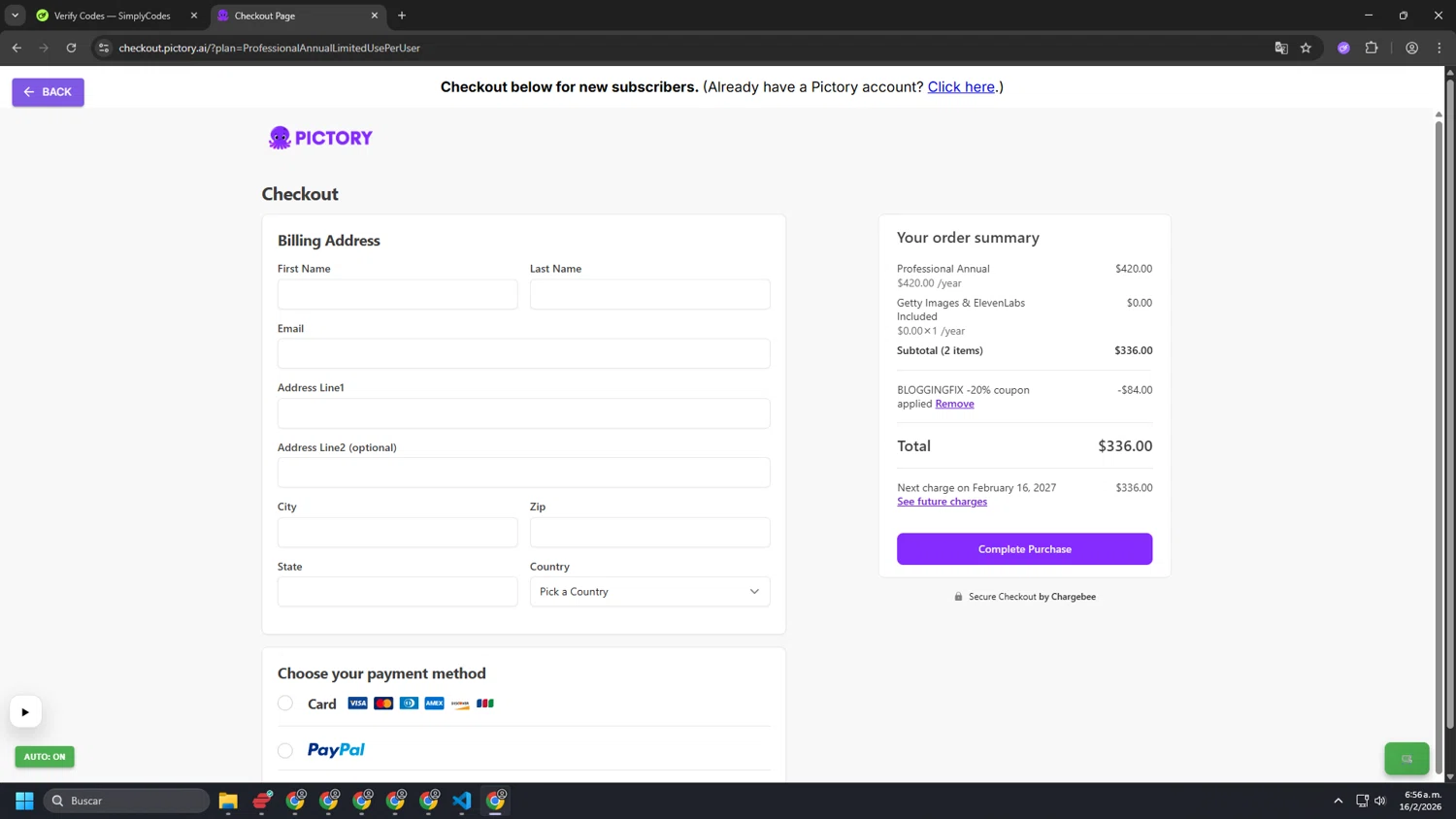Click the secure checkout lock icon

[958, 597]
